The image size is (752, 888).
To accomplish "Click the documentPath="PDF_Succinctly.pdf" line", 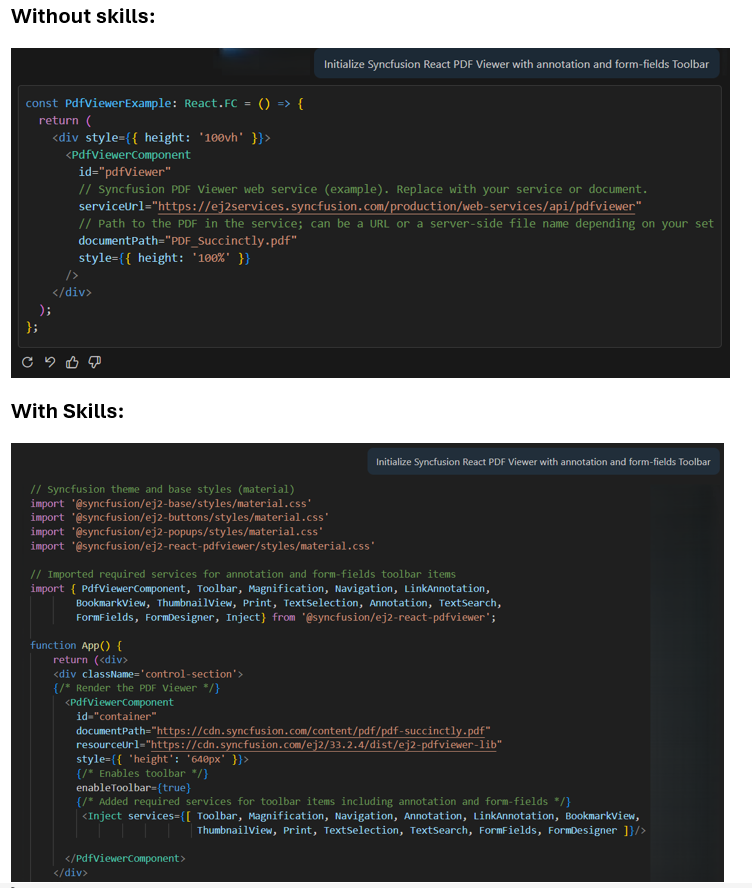I will tap(187, 241).
